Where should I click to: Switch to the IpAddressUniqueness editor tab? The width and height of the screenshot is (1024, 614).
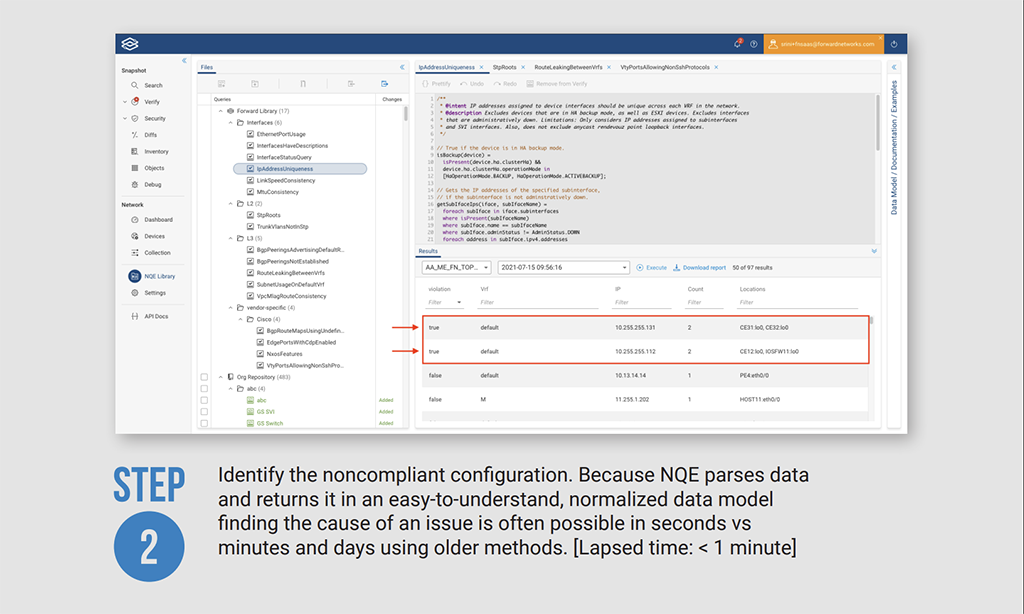[447, 67]
